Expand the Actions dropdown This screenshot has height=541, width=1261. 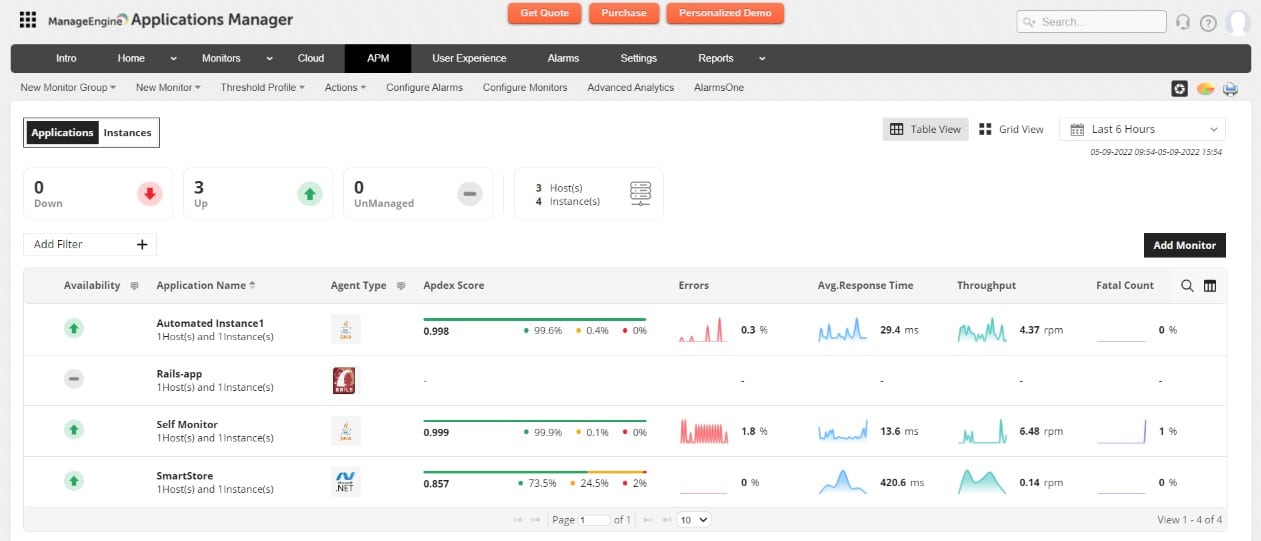pos(345,88)
